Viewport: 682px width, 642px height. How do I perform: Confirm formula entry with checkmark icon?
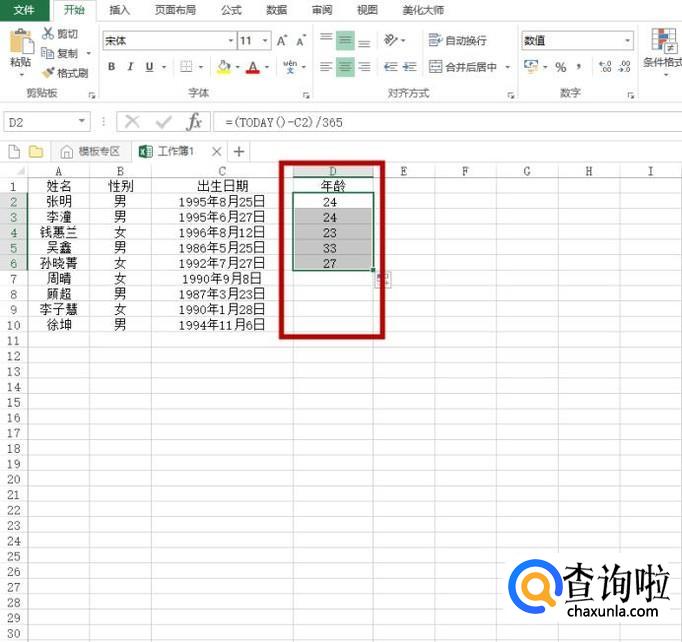163,122
